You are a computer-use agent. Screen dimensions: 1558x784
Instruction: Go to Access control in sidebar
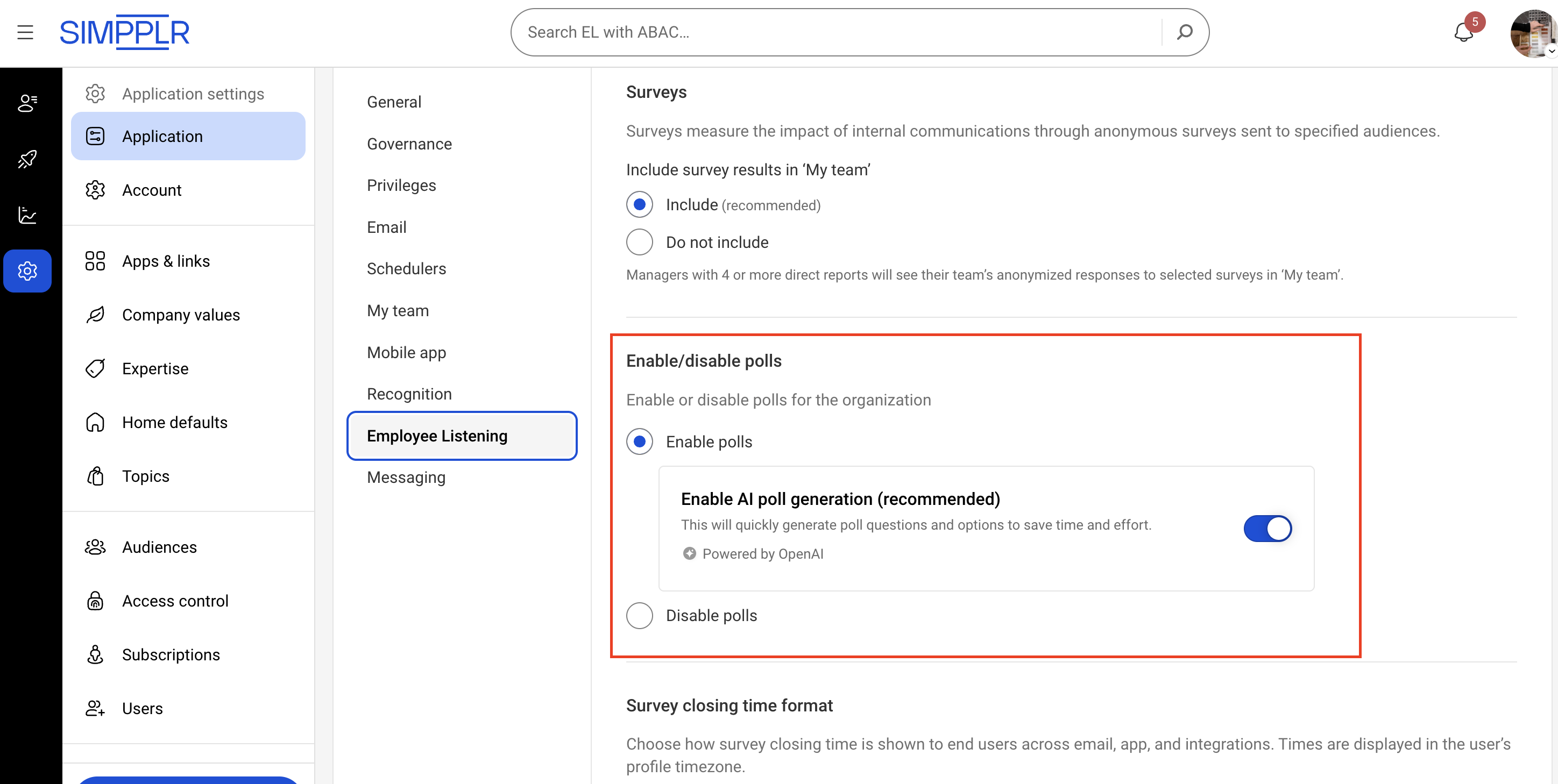(x=175, y=600)
